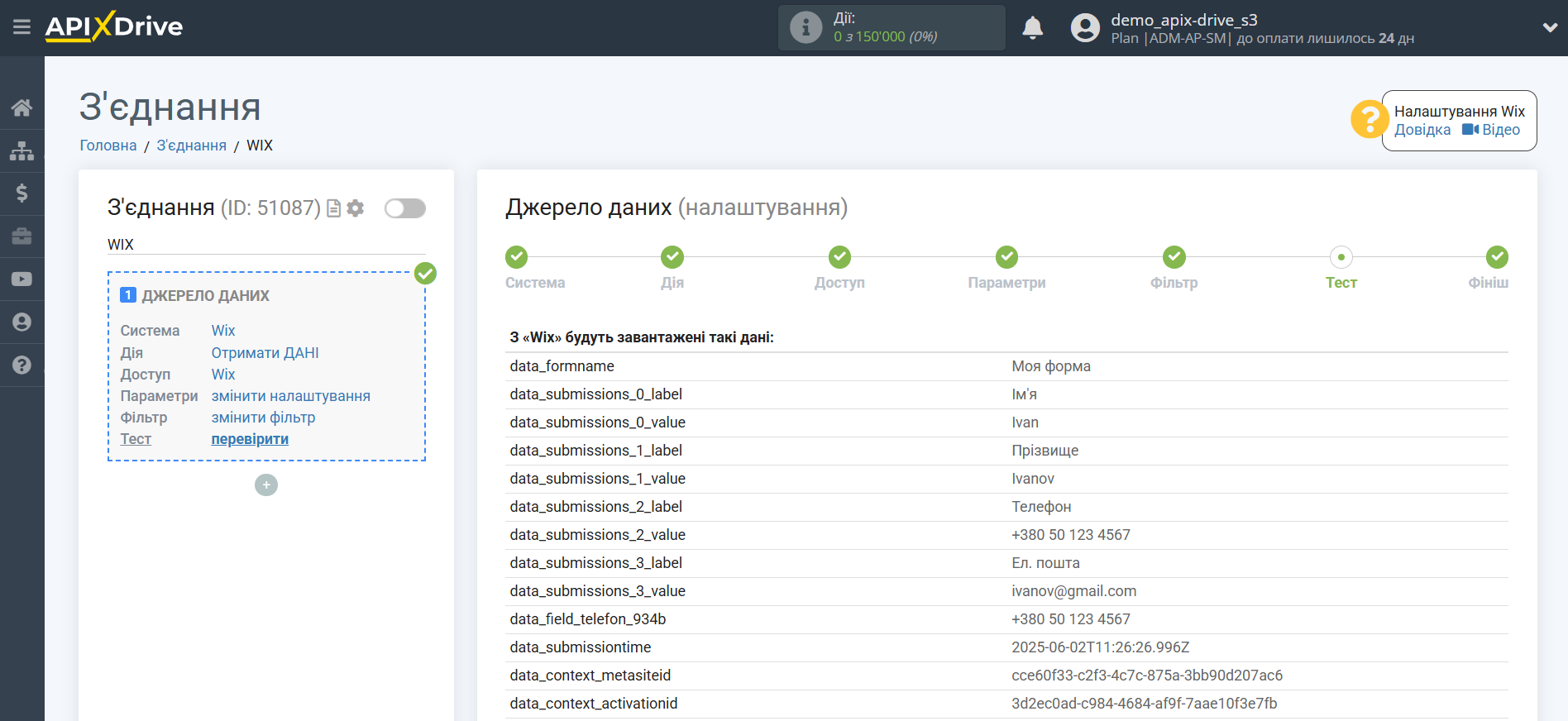The image size is (1568, 721).
Task: Open the home sidebar icon
Action: [x=22, y=107]
